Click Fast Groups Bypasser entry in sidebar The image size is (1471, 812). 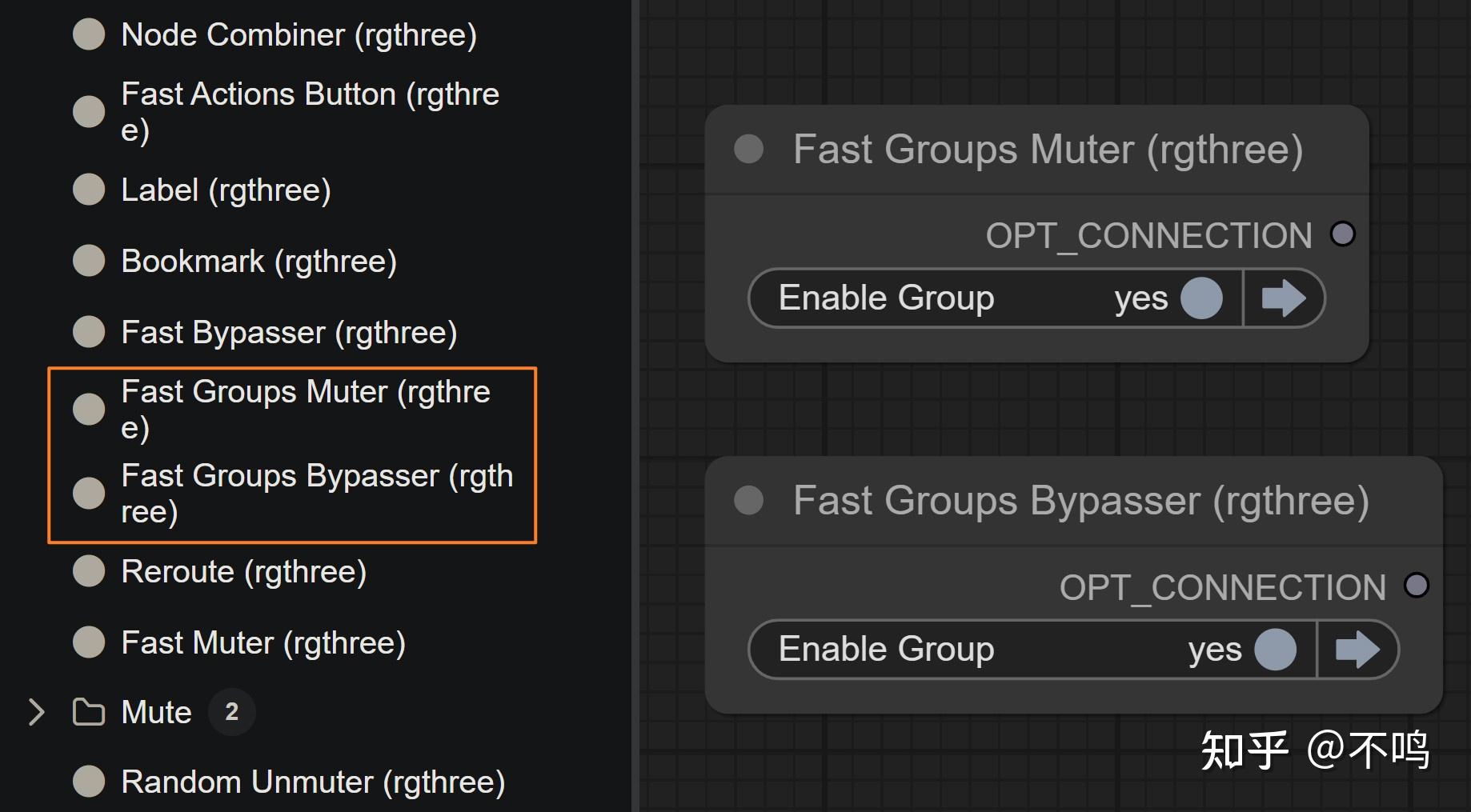pos(316,493)
